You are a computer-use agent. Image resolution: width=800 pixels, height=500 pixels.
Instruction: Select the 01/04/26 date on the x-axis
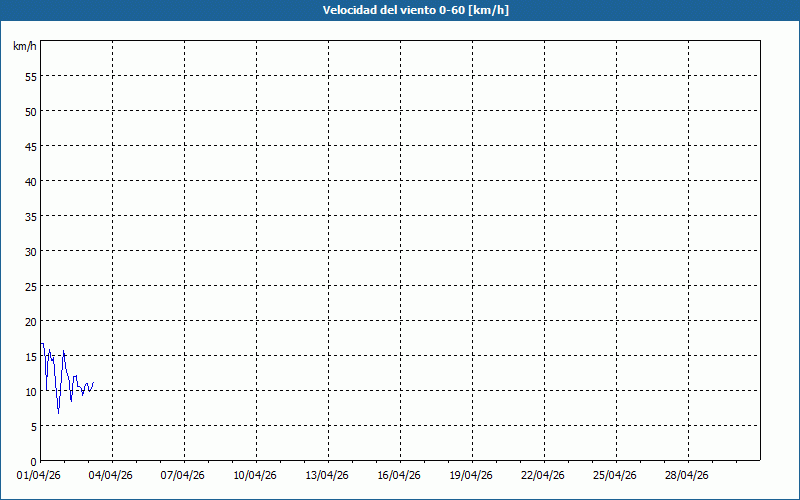tap(40, 476)
